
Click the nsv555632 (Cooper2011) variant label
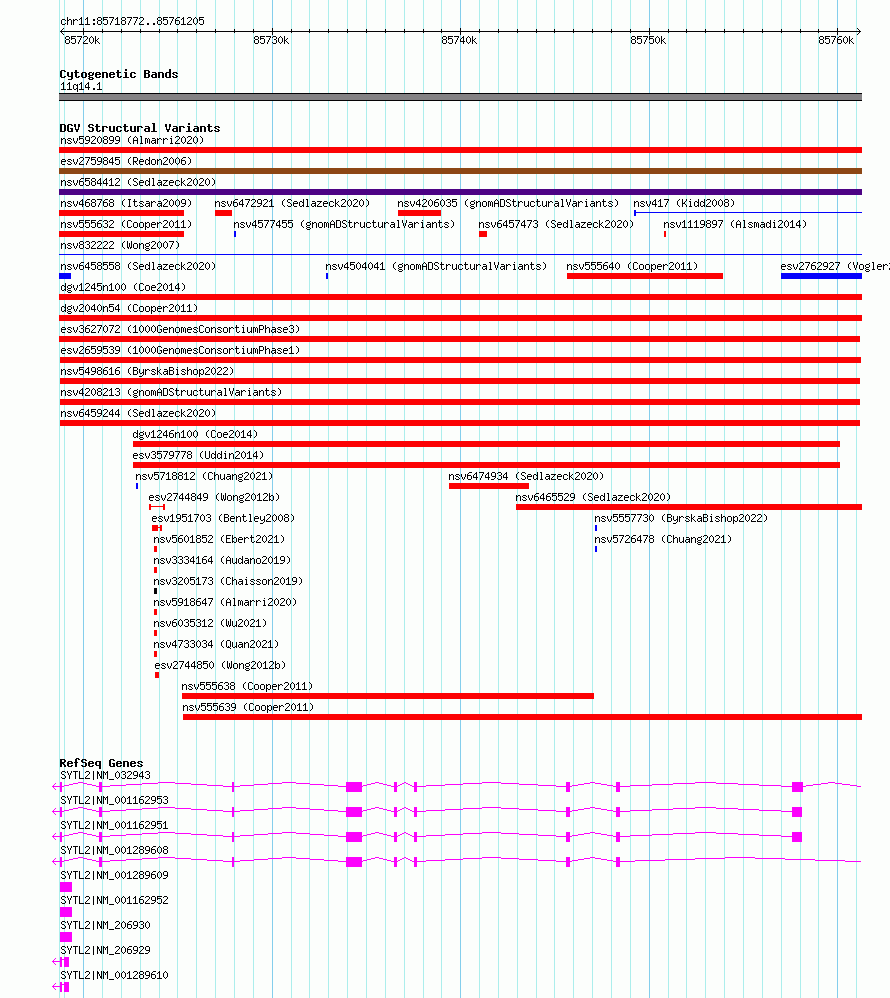(126, 224)
